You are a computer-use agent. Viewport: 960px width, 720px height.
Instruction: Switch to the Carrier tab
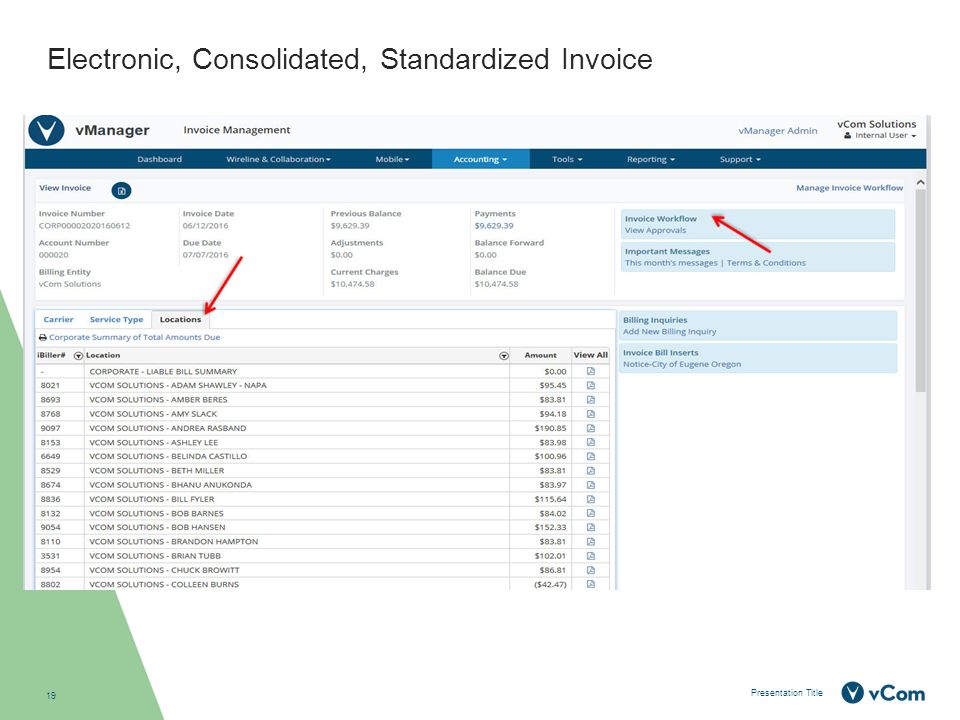pos(58,320)
